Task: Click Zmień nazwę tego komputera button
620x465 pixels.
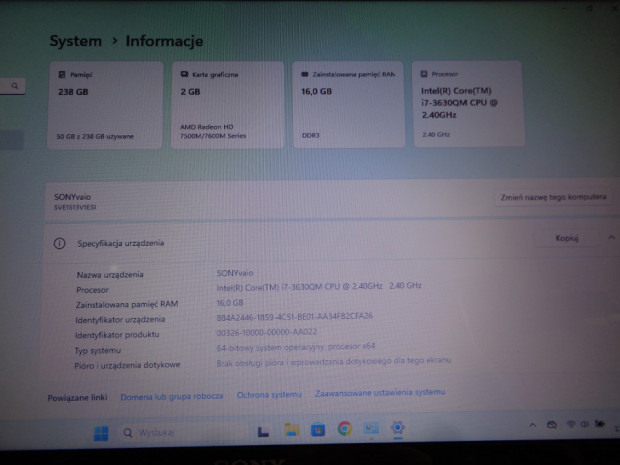Action: pos(553,197)
